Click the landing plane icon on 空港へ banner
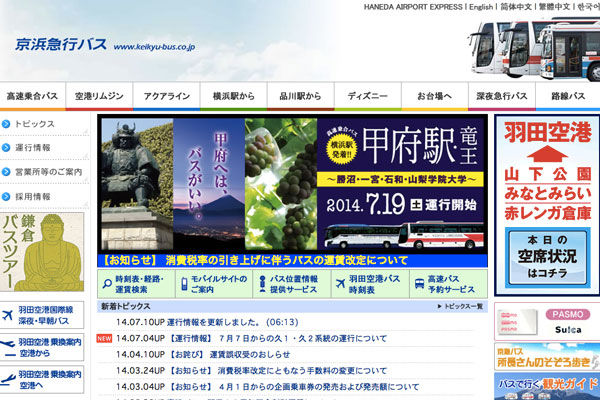This screenshot has height=400, width=600. click(8, 380)
